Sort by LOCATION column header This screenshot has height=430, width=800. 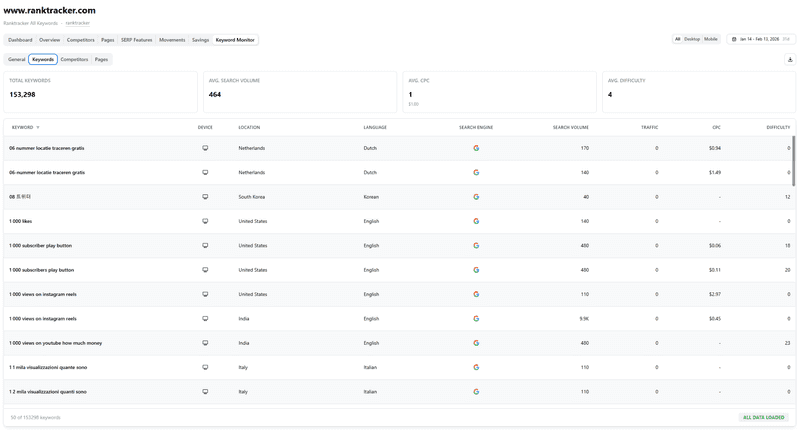pos(249,128)
